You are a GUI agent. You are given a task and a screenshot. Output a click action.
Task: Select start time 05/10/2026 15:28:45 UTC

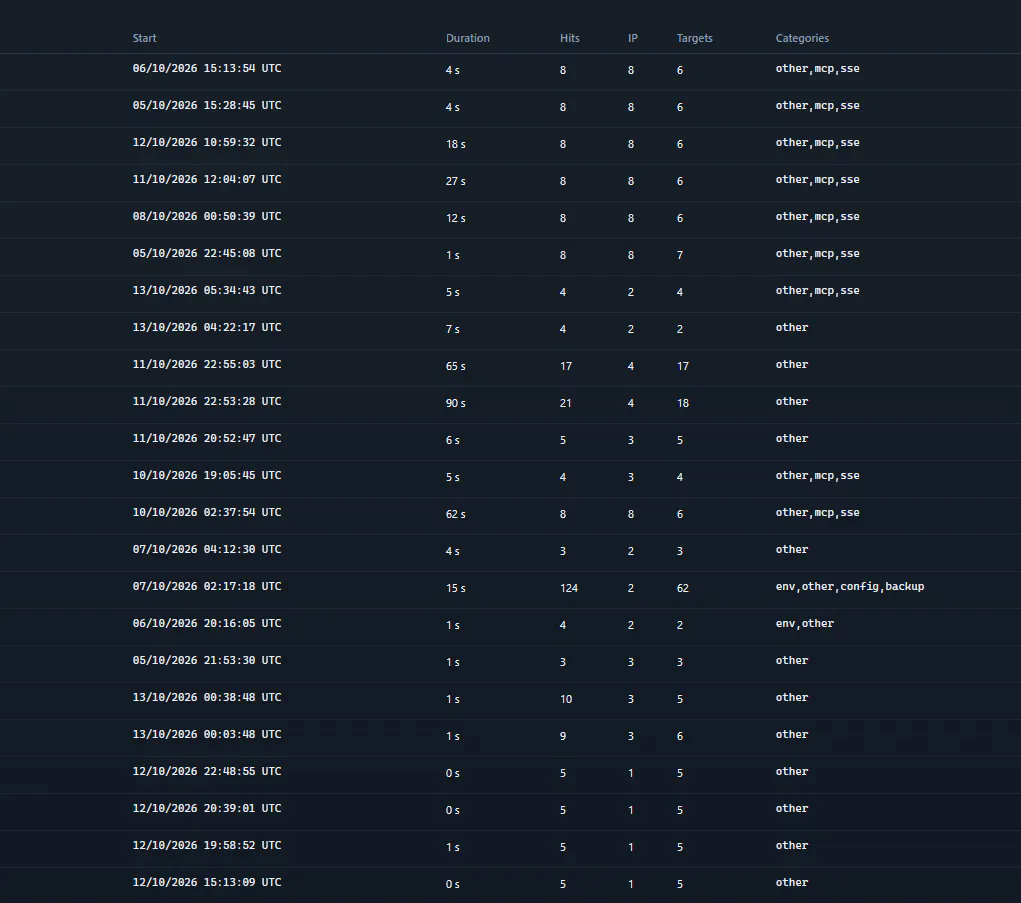click(207, 105)
